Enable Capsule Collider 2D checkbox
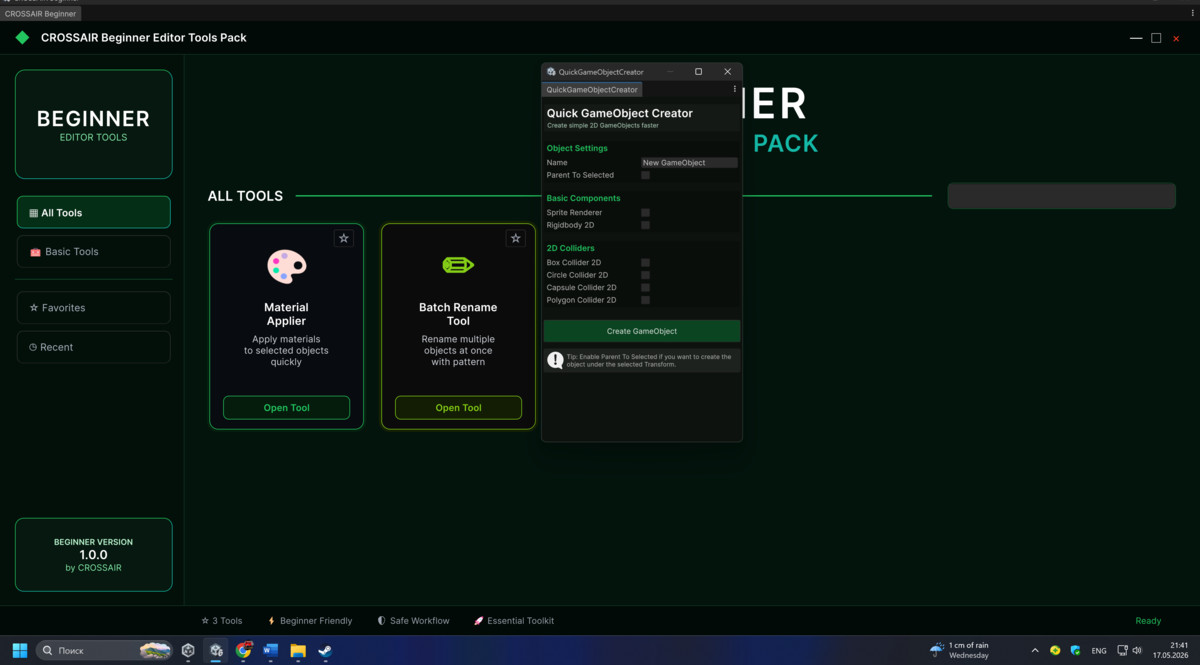Screen dimensions: 1200x665 coord(645,287)
